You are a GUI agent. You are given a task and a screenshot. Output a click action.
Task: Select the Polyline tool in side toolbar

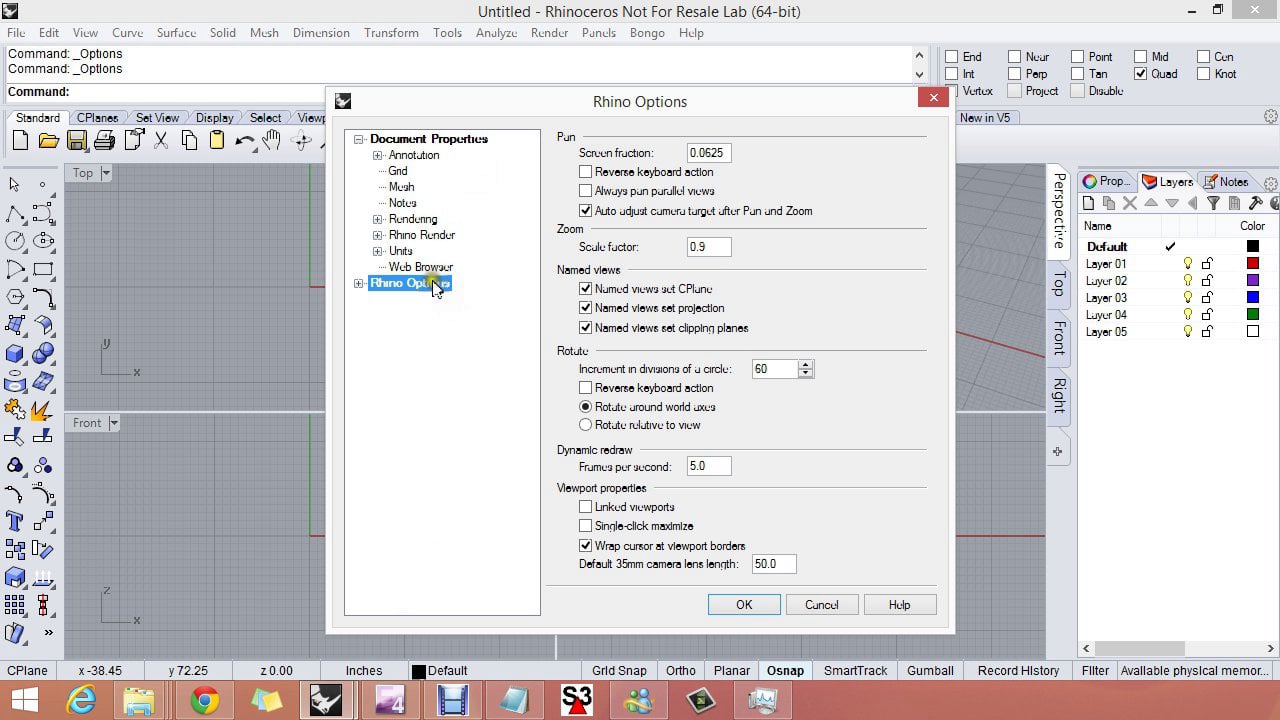(x=15, y=213)
